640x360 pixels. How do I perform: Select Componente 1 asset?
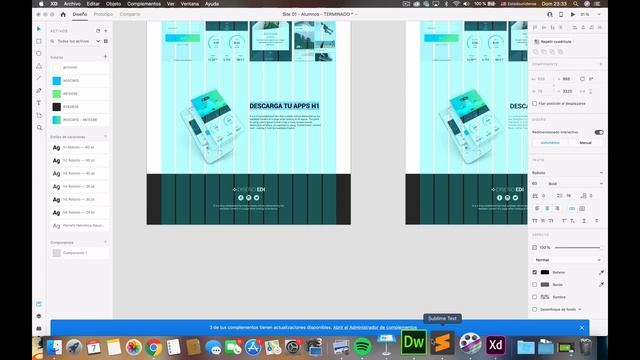[79, 253]
